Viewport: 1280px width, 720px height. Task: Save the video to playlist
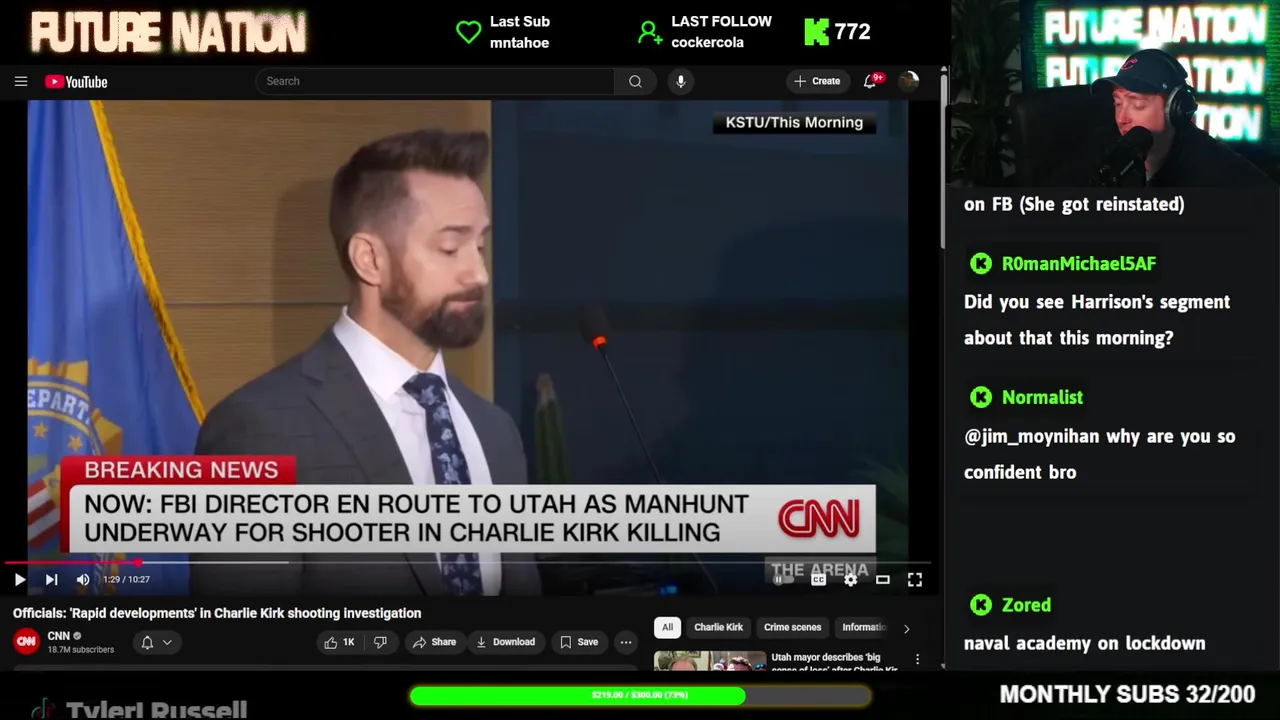(579, 642)
